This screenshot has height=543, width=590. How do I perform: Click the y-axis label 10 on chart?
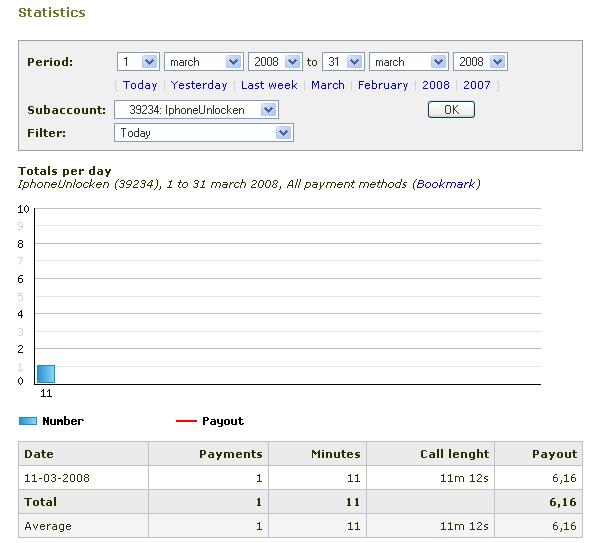23,209
